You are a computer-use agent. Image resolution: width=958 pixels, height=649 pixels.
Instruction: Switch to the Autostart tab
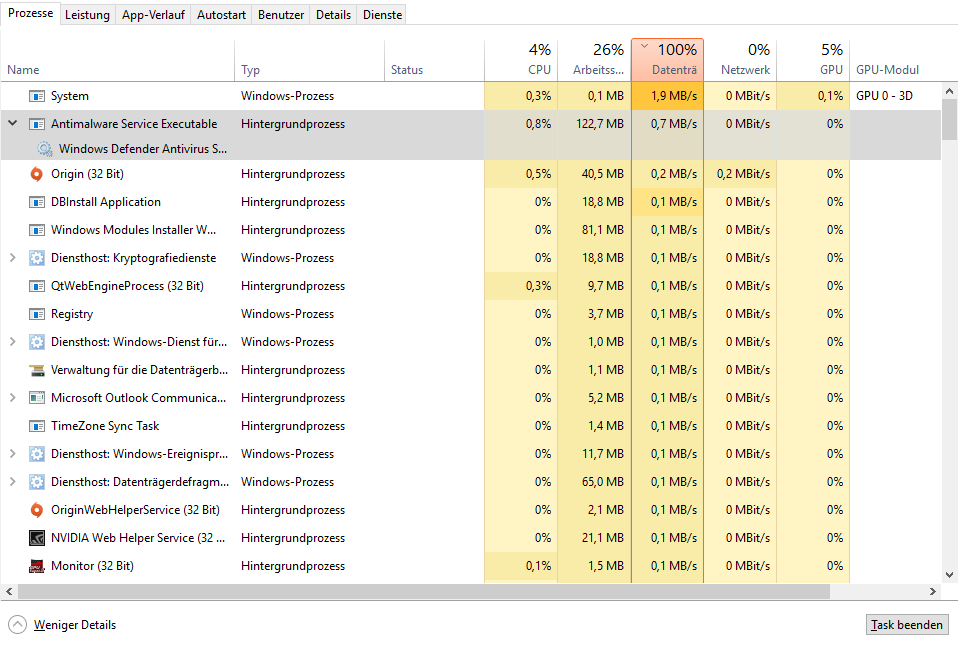coord(221,15)
